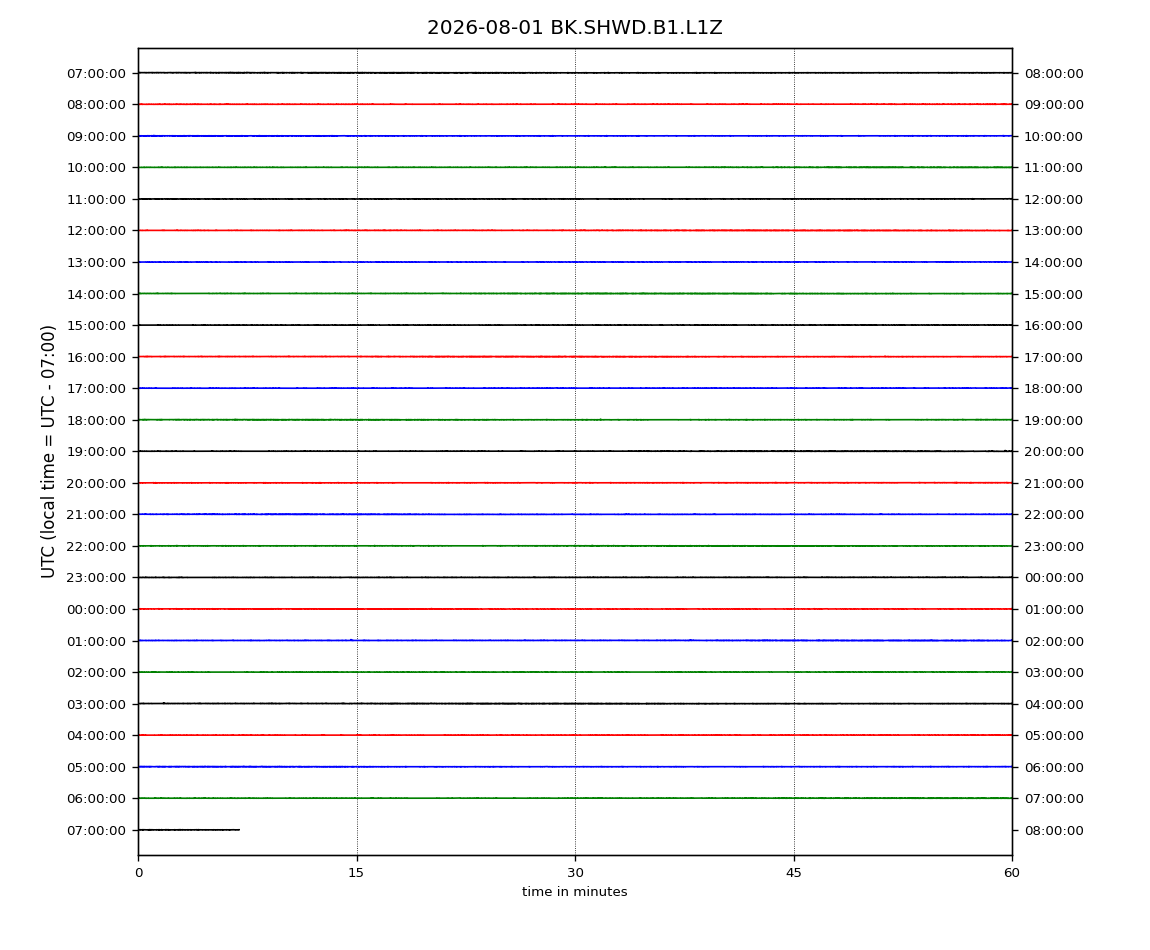Click the plot title "2026-08-01 BK.SHWD.B1.L1Z"
Screen dimensions: 1150x950
(575, 28)
